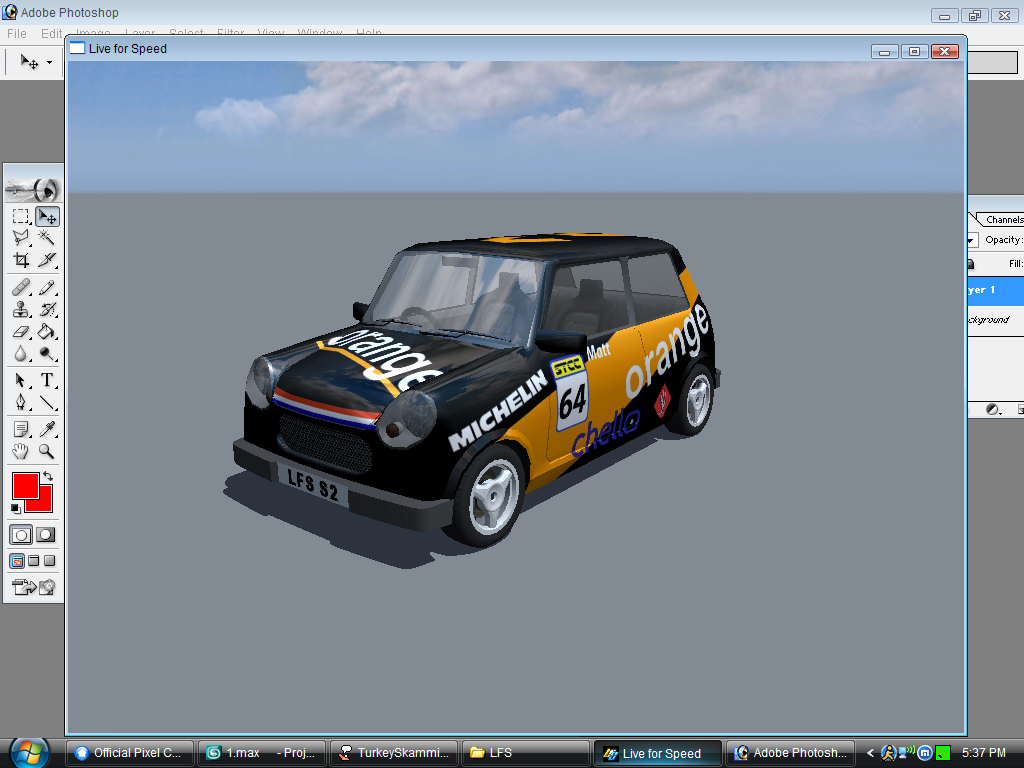This screenshot has width=1024, height=768.
Task: Select the Slice tool
Action: tap(47, 260)
